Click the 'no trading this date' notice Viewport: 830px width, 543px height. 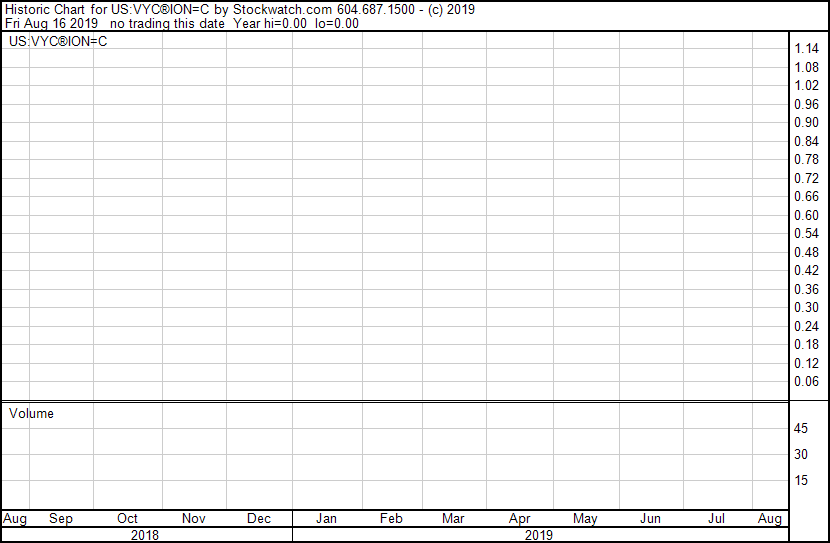click(x=167, y=24)
